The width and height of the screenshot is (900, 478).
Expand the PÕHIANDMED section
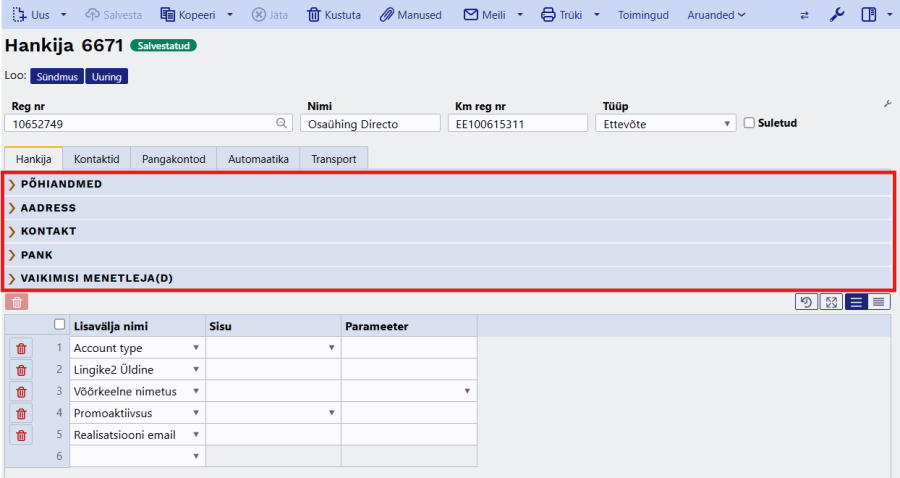[448, 184]
